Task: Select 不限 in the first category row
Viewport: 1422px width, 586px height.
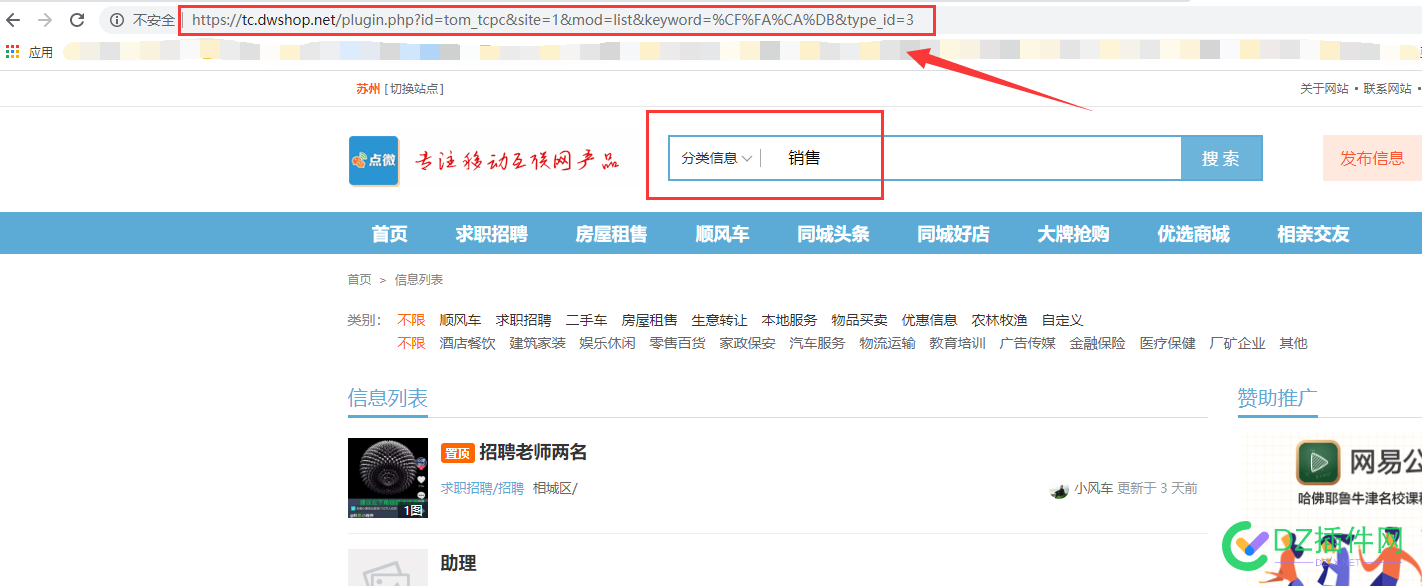Action: coord(411,320)
